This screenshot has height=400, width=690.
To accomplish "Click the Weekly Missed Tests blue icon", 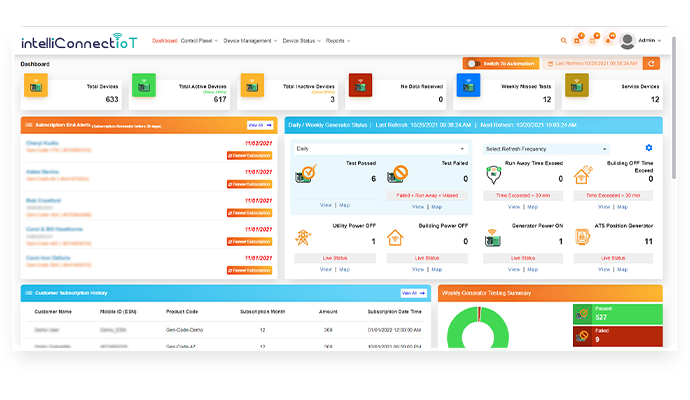I will pyautogui.click(x=468, y=85).
